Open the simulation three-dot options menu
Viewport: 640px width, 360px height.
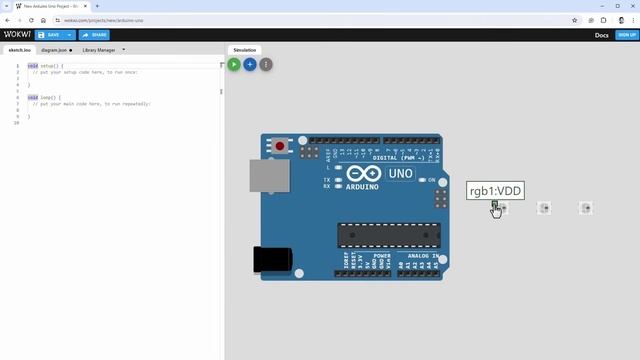click(x=266, y=64)
